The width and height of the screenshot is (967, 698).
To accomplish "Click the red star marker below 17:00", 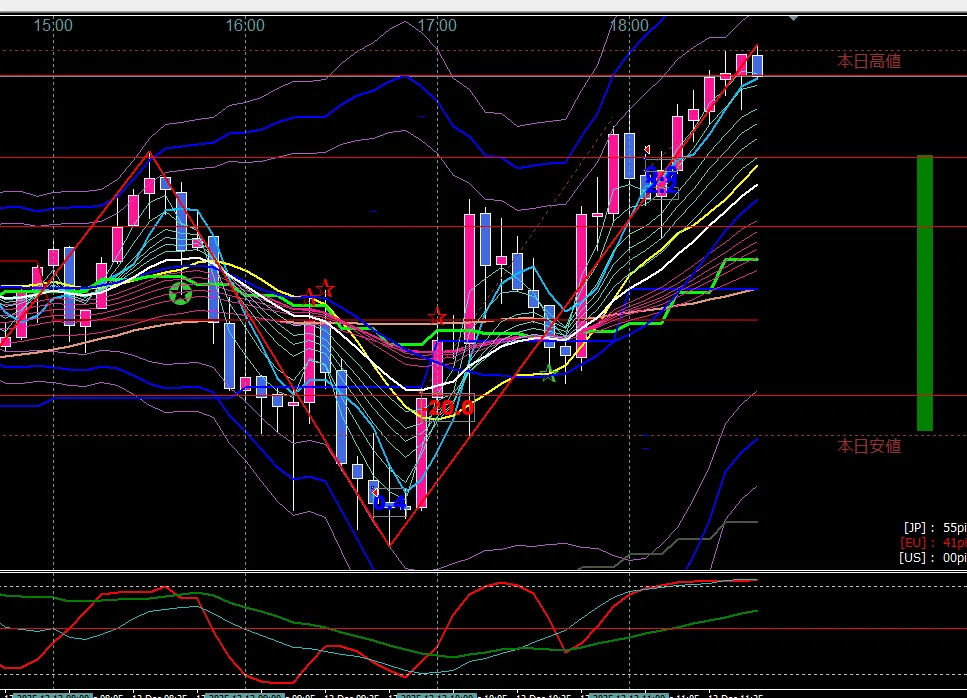I will [x=437, y=318].
